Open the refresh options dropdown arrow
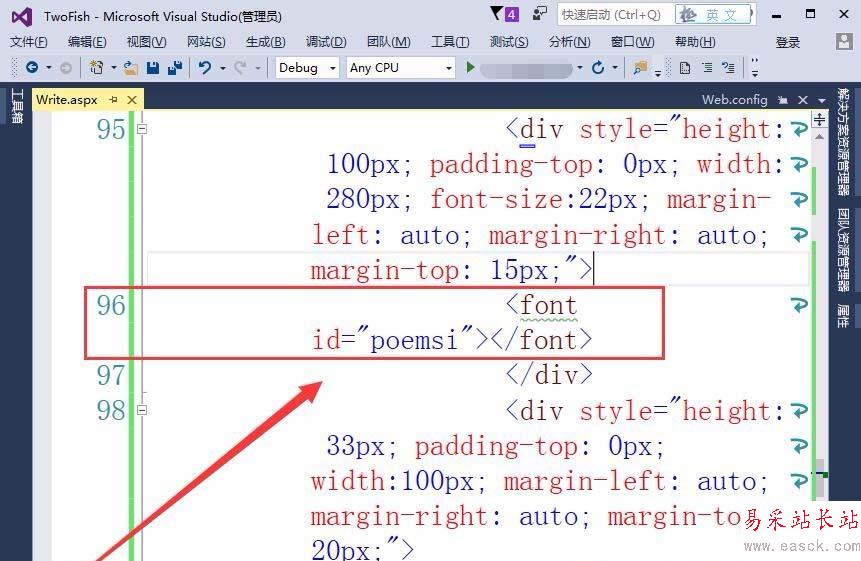This screenshot has width=861, height=561. (x=615, y=68)
